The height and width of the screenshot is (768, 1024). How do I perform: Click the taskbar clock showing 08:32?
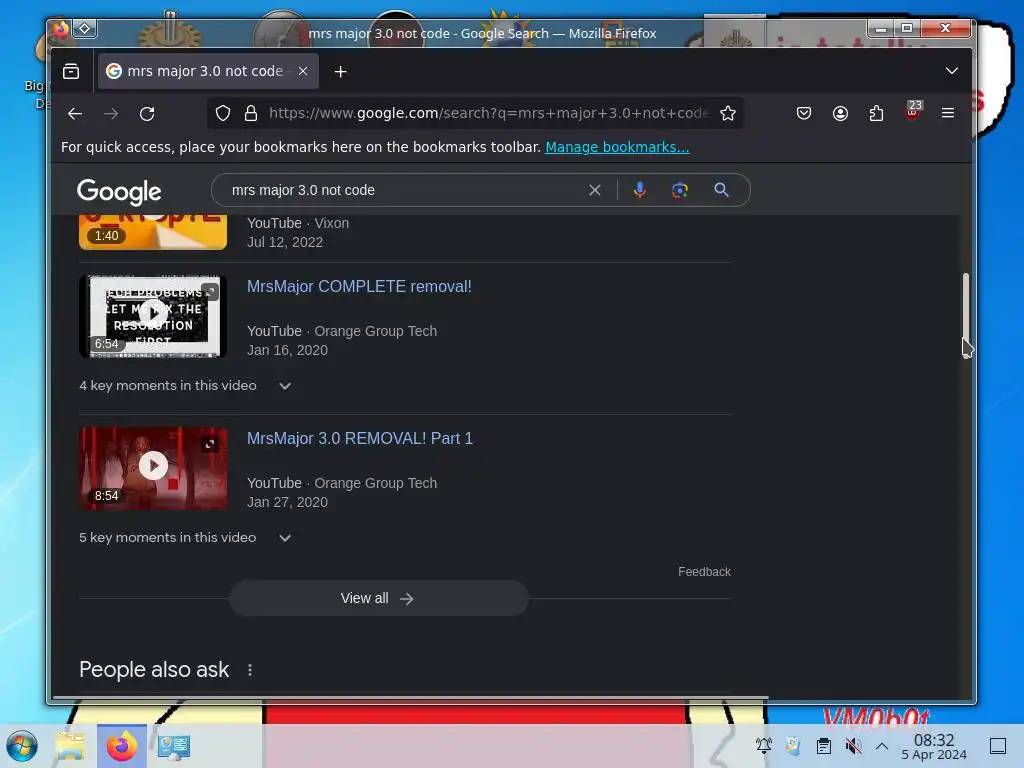[934, 746]
